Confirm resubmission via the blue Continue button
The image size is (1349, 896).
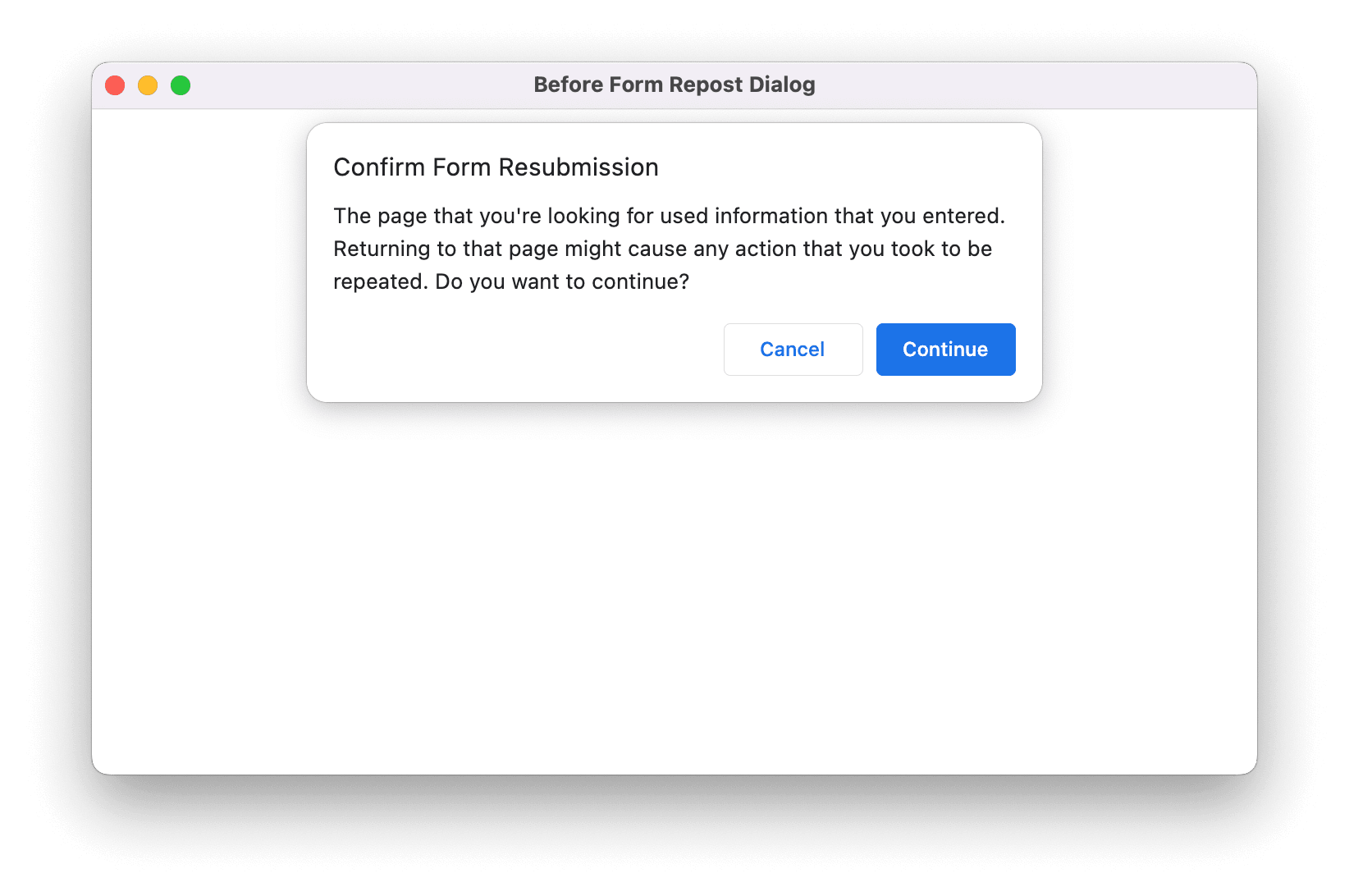click(x=945, y=349)
